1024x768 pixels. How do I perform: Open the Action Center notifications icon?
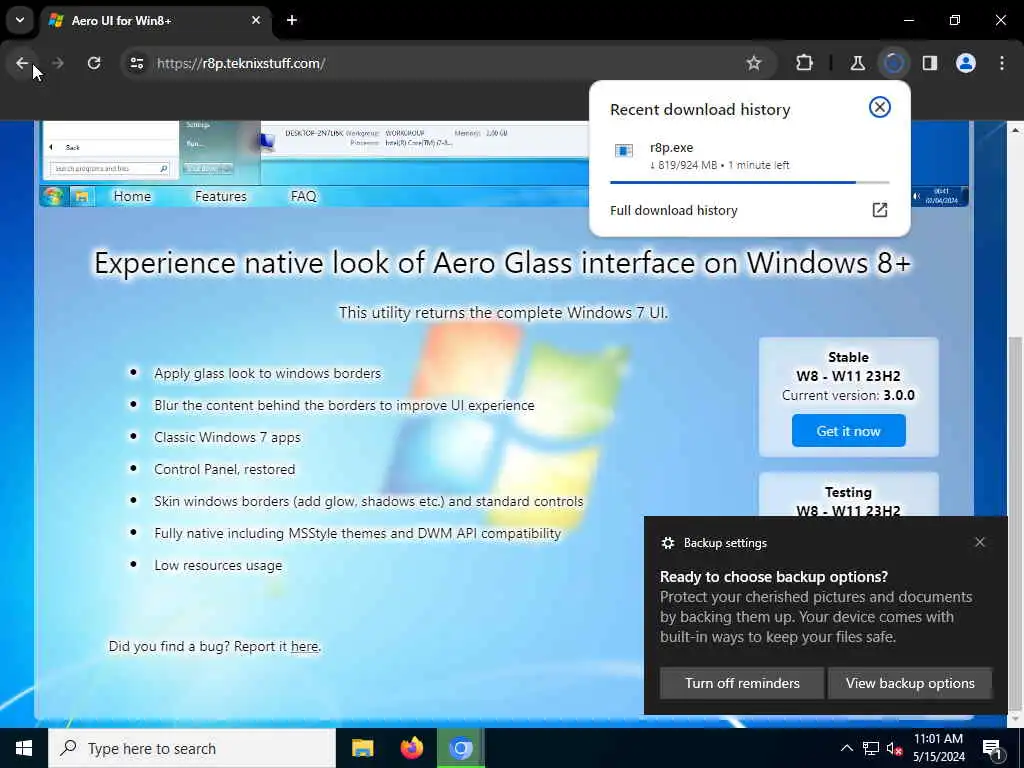tap(993, 749)
